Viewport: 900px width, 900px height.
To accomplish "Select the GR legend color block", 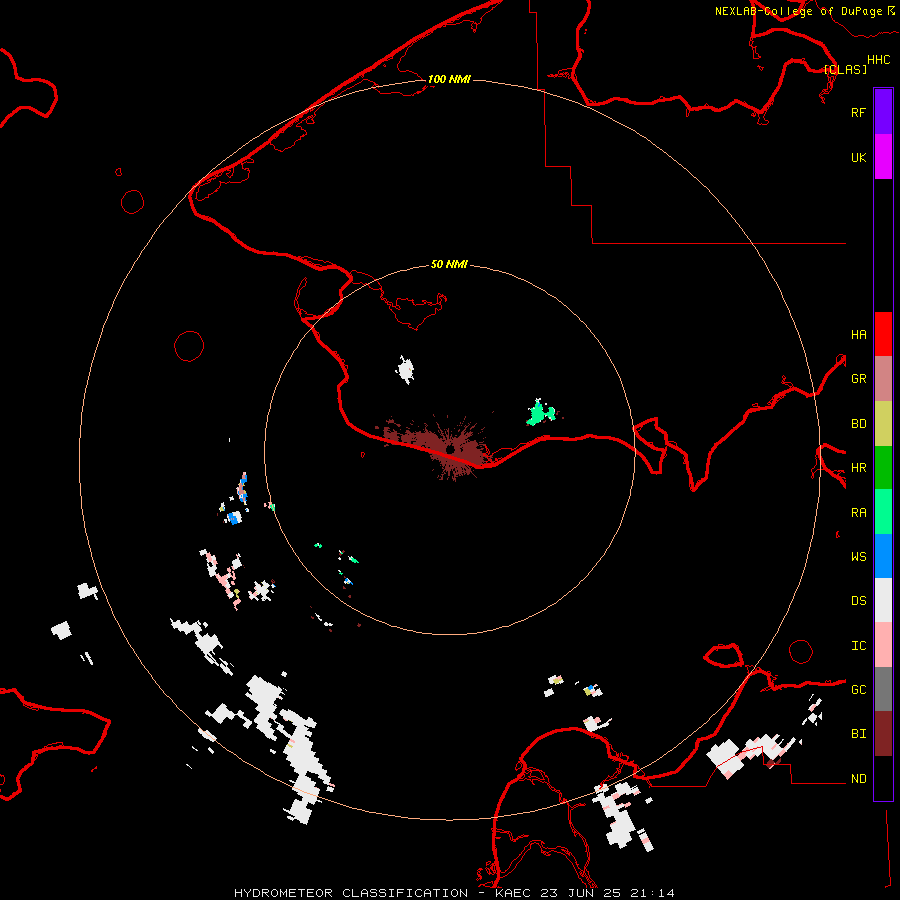I will point(883,379).
